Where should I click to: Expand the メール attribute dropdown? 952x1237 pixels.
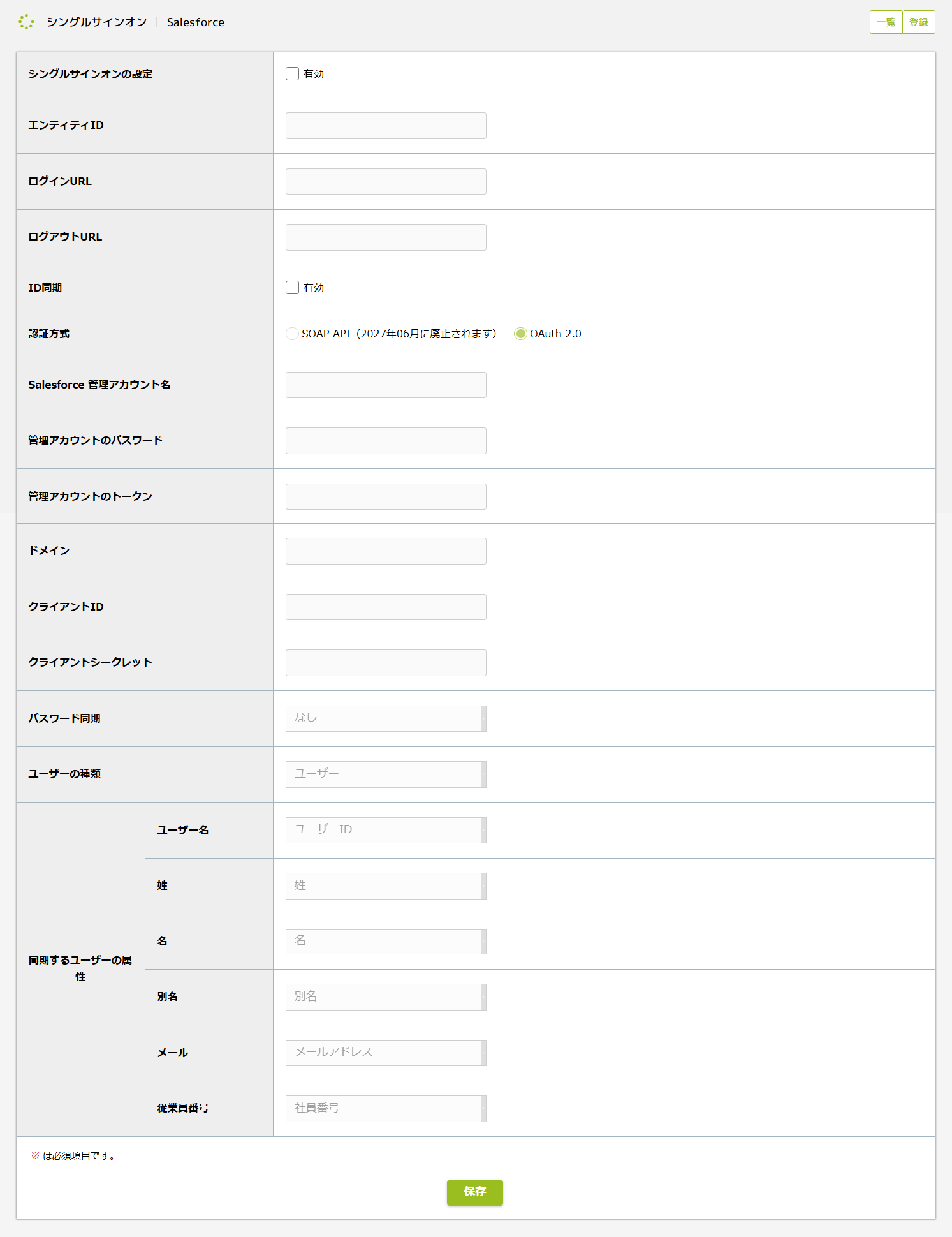386,1053
